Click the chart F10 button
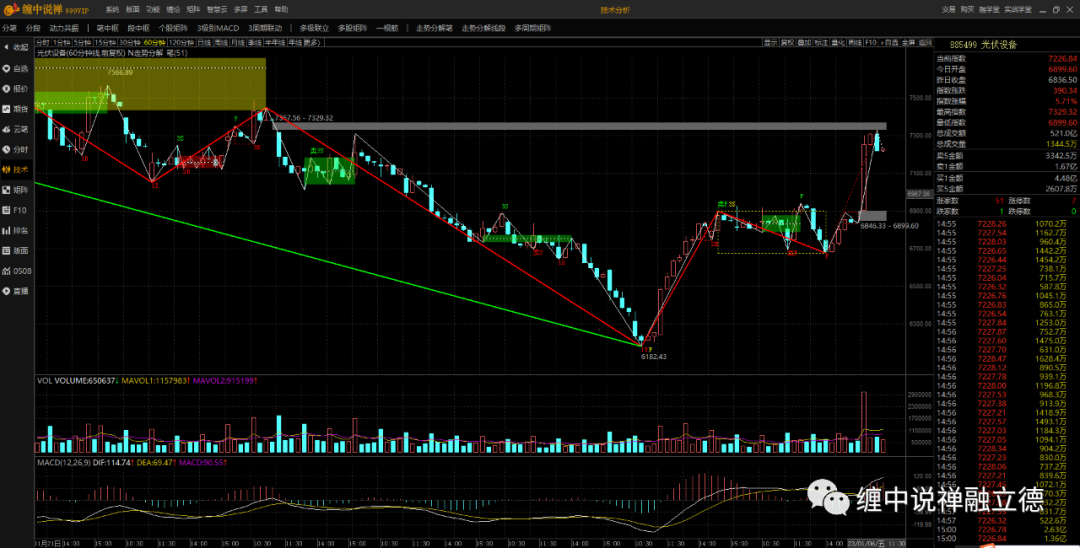 [871, 43]
